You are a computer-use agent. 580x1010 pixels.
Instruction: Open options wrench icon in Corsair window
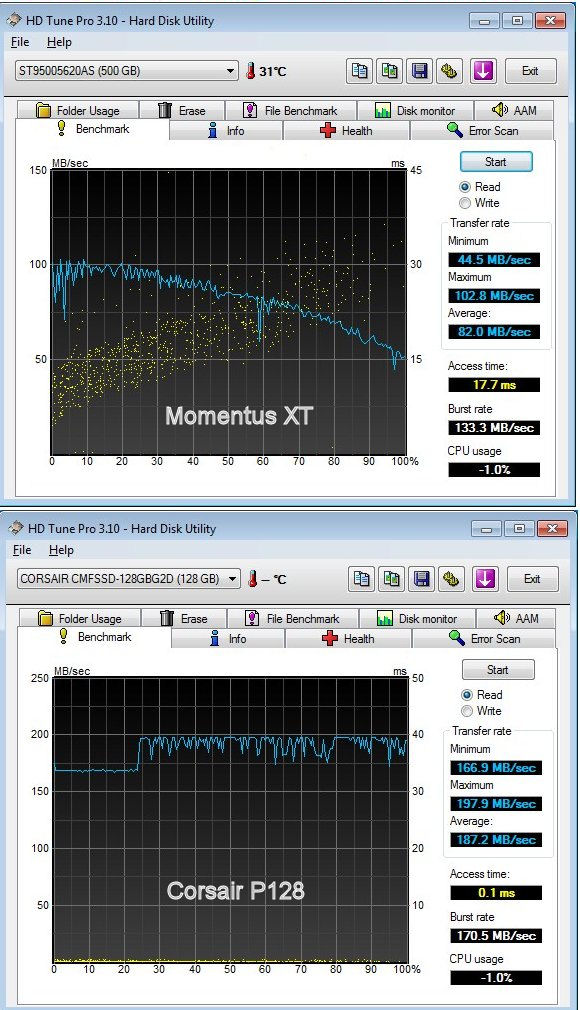click(452, 578)
